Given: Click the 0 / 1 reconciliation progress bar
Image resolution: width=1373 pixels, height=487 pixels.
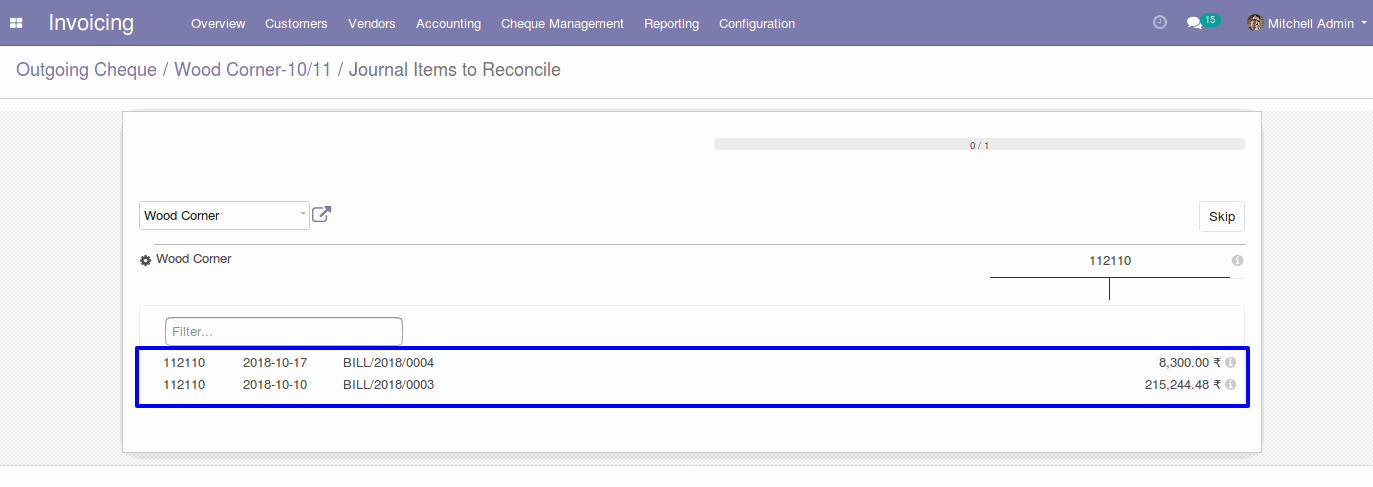Looking at the screenshot, I should [x=979, y=145].
